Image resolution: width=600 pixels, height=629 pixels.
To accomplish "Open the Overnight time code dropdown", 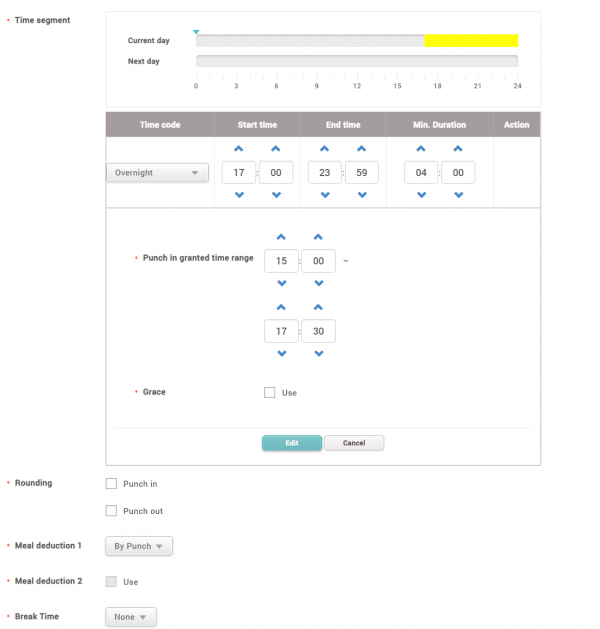I will [x=156, y=173].
